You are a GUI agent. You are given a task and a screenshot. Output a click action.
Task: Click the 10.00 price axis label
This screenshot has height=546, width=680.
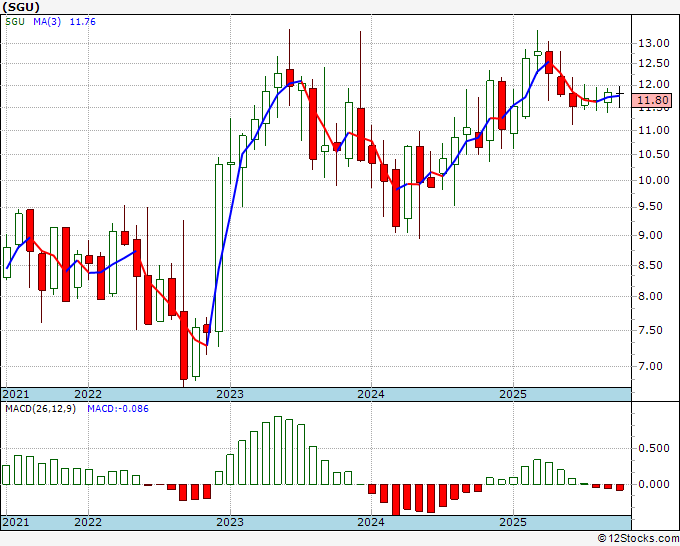click(x=654, y=180)
